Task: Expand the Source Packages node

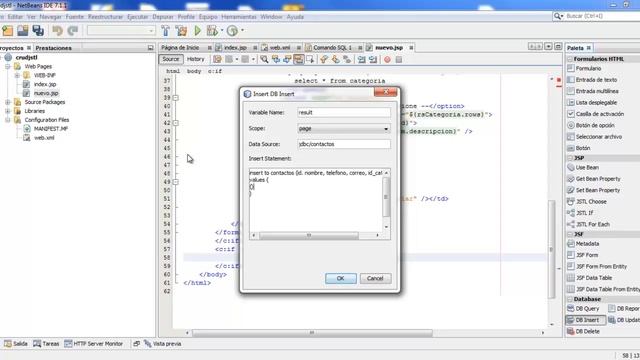Action: 8,102
